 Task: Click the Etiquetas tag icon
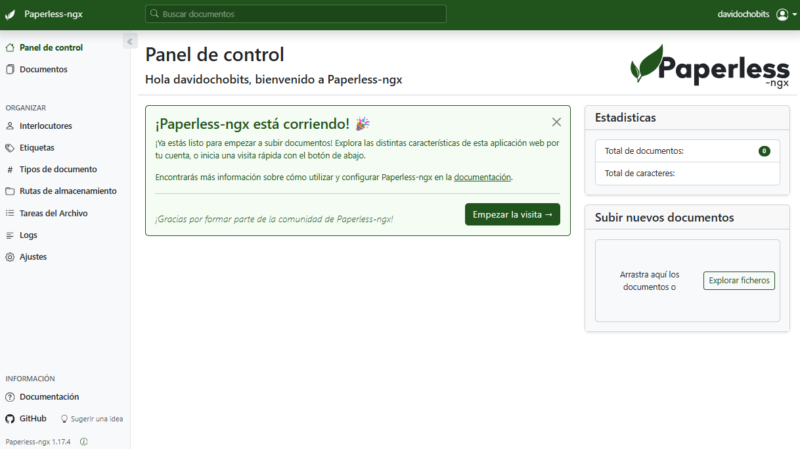click(x=10, y=148)
